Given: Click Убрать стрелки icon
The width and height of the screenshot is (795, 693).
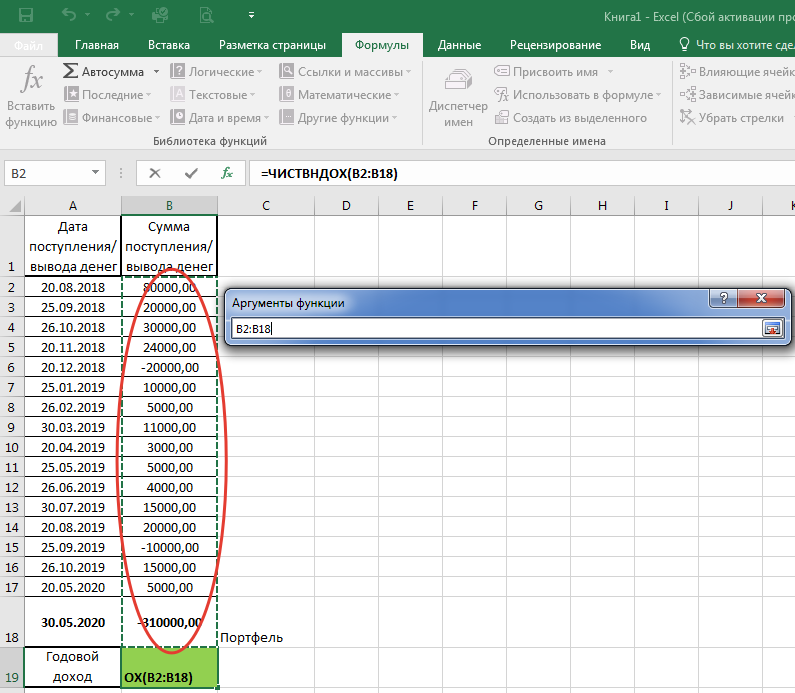Looking at the screenshot, I should coord(688,117).
